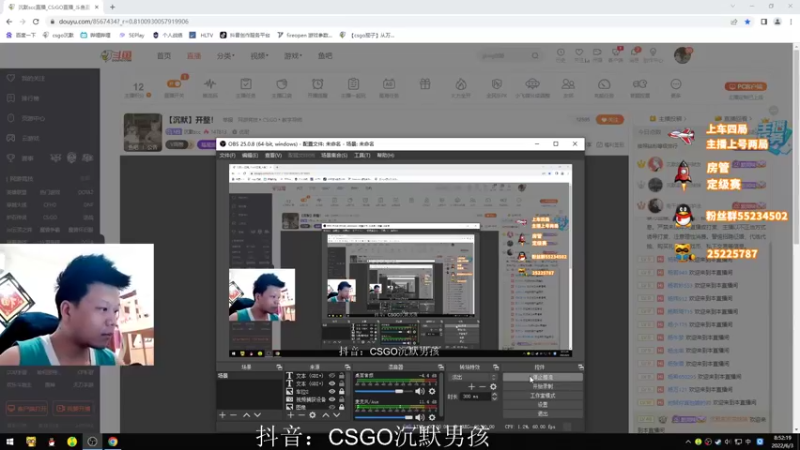The width and height of the screenshot is (800, 450).
Task: Toggle lock on second 文本 (GDI+) source
Action: click(x=341, y=384)
